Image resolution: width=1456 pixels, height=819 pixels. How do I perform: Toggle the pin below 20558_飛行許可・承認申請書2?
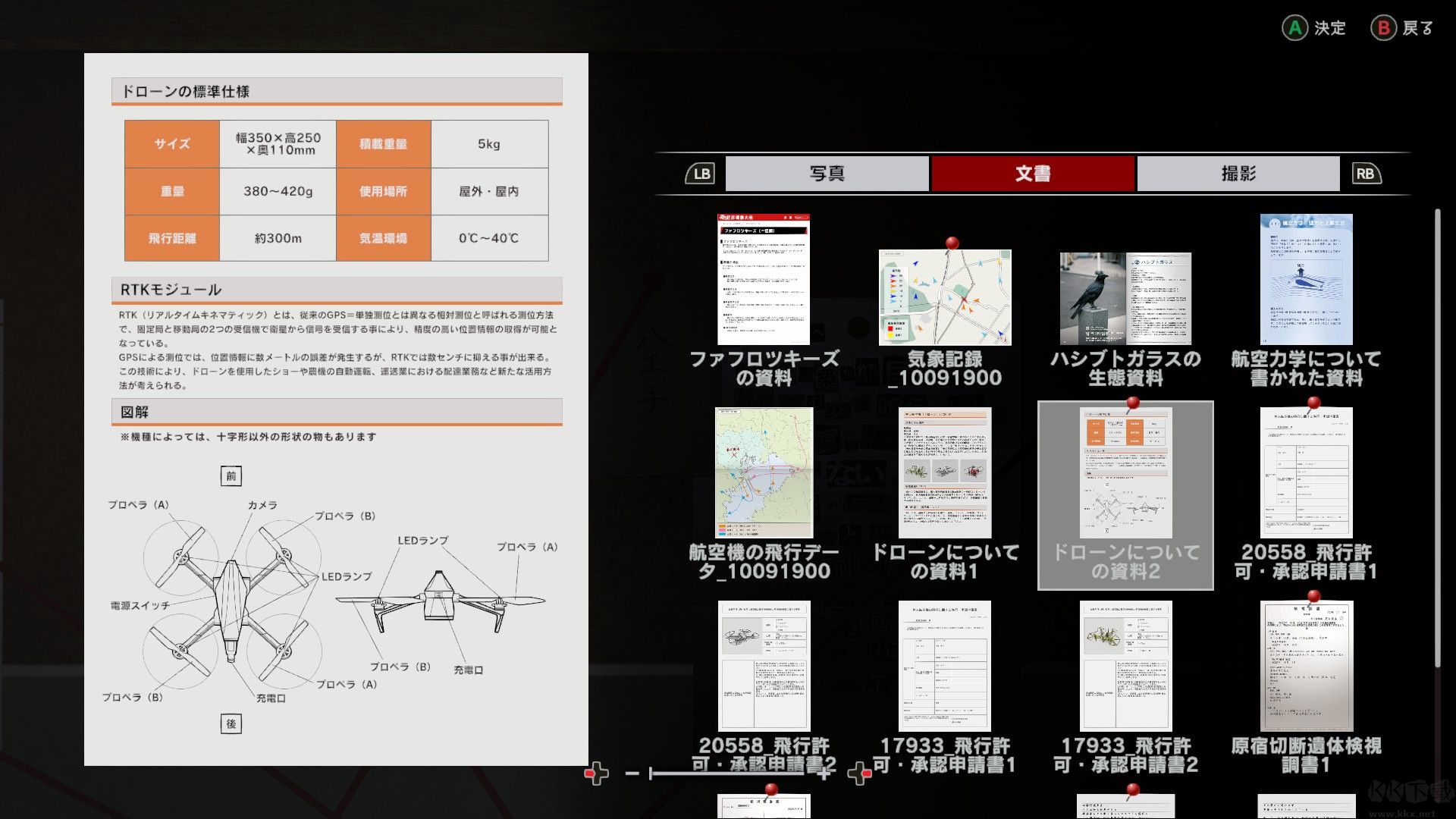772,789
